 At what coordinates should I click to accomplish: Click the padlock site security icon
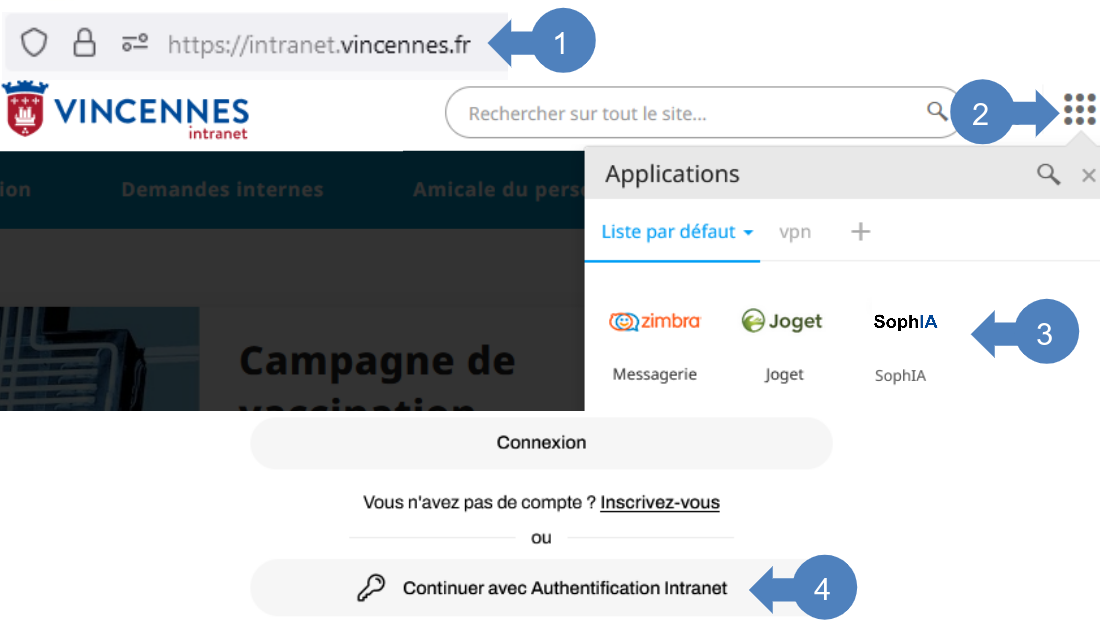point(84,43)
